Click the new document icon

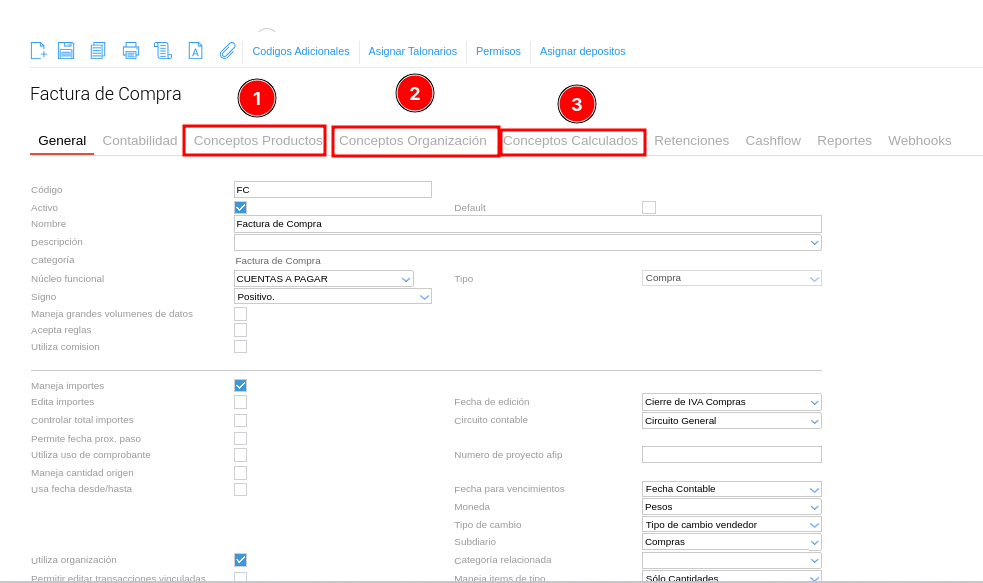38,51
